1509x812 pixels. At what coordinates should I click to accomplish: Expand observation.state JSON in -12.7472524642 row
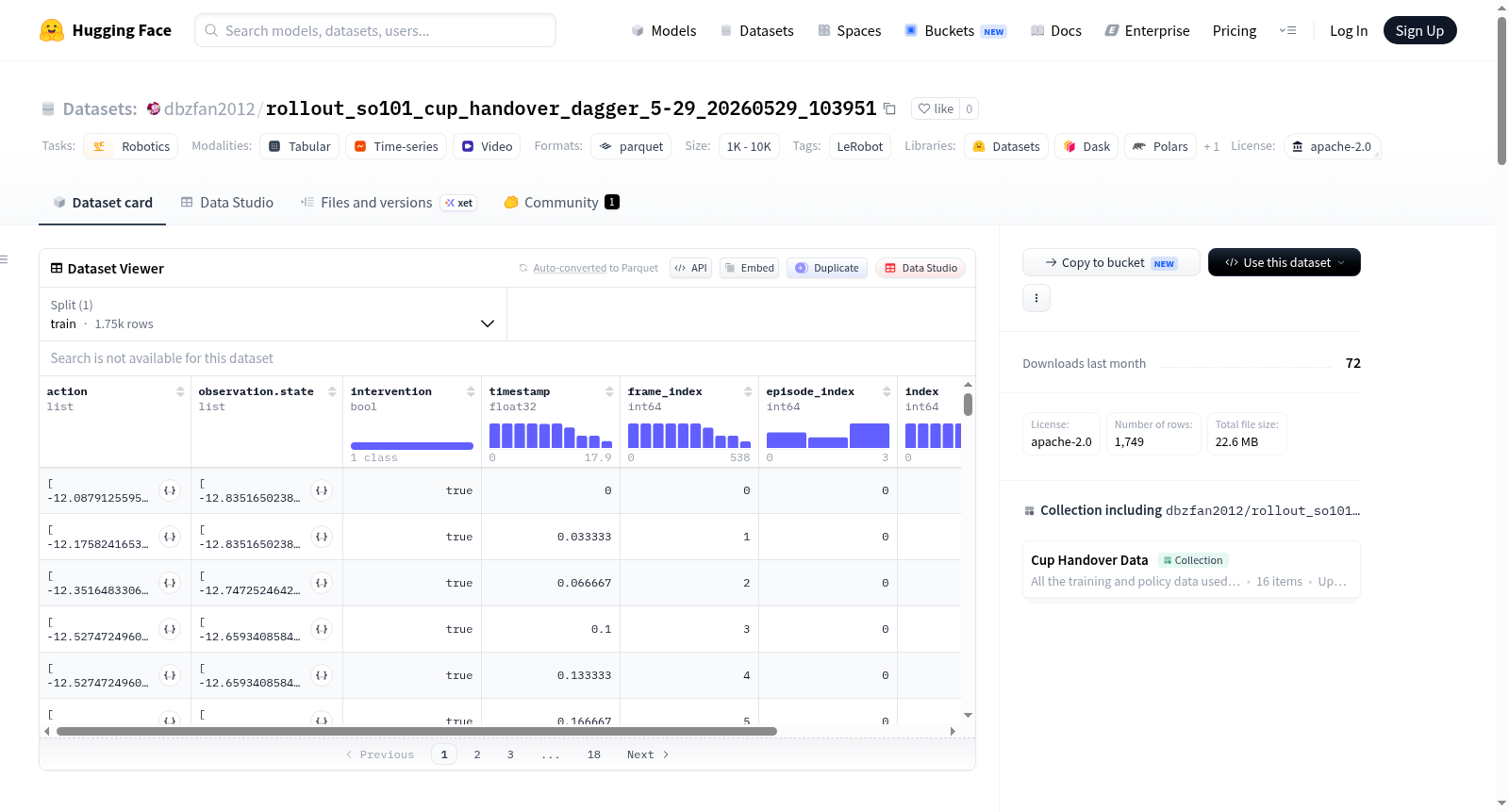point(322,583)
